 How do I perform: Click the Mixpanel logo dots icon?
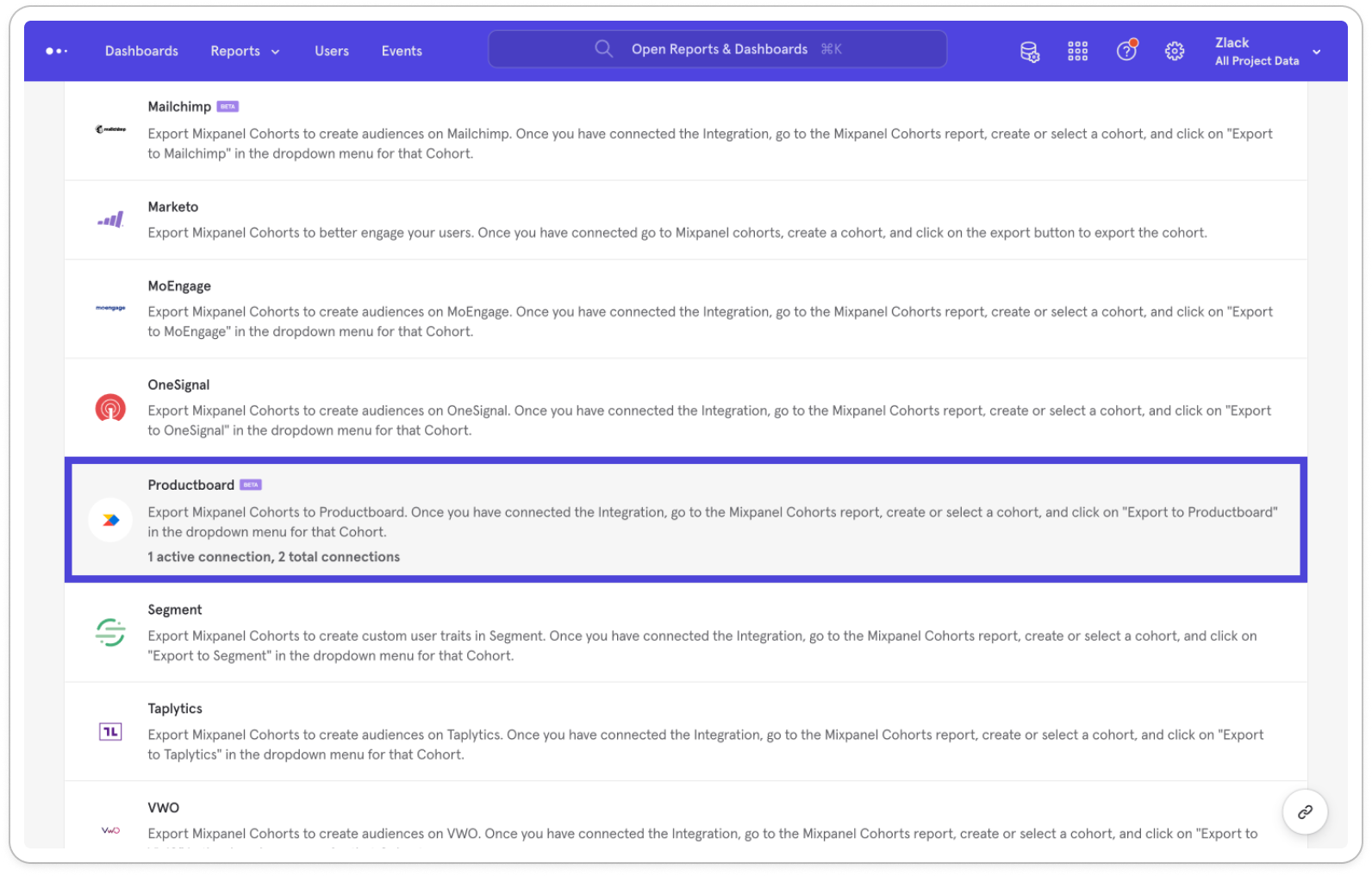click(57, 51)
